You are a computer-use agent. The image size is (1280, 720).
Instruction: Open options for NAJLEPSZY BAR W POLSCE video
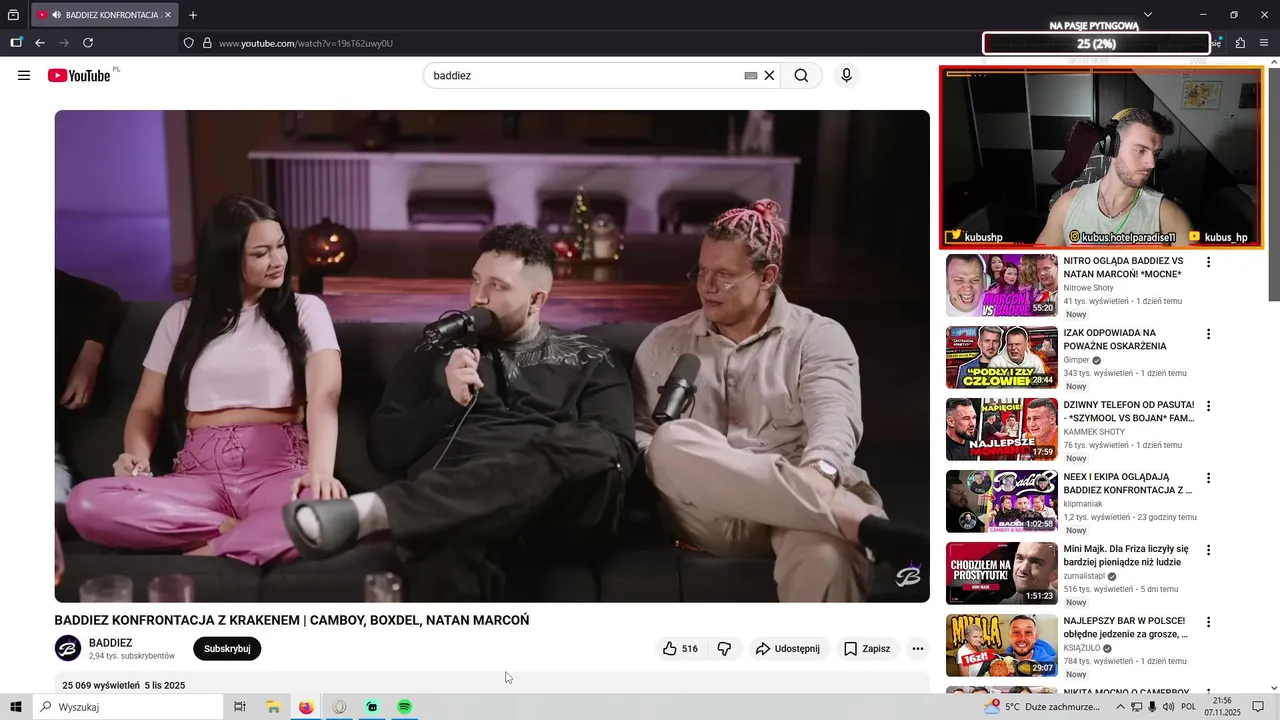pyautogui.click(x=1208, y=622)
